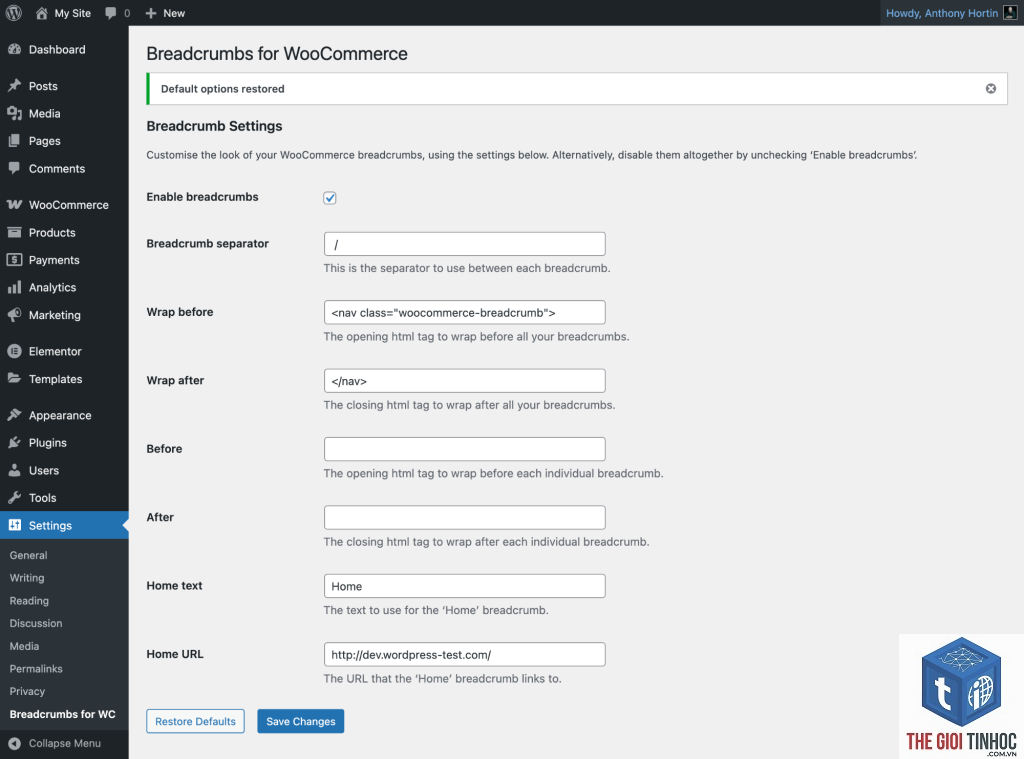Open Privacy settings submenu
This screenshot has height=759, width=1024.
(27, 691)
